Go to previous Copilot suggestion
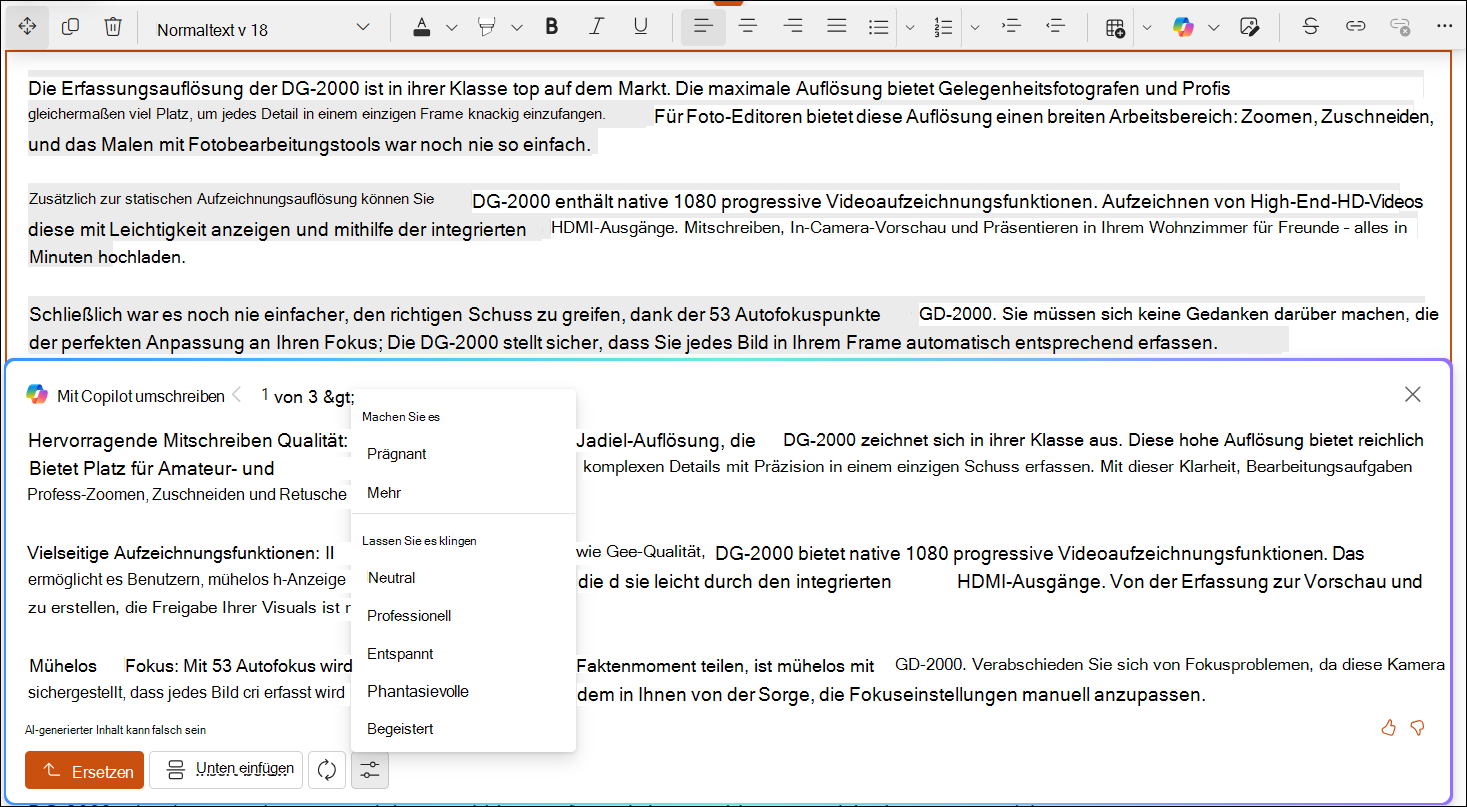 (237, 395)
